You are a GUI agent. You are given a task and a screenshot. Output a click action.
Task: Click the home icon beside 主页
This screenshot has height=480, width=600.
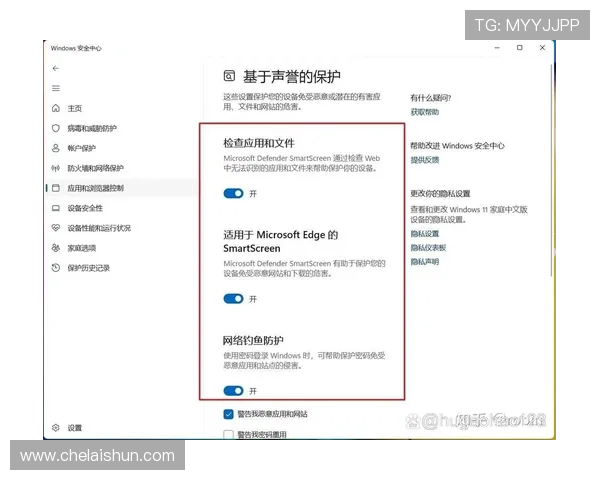click(x=56, y=108)
